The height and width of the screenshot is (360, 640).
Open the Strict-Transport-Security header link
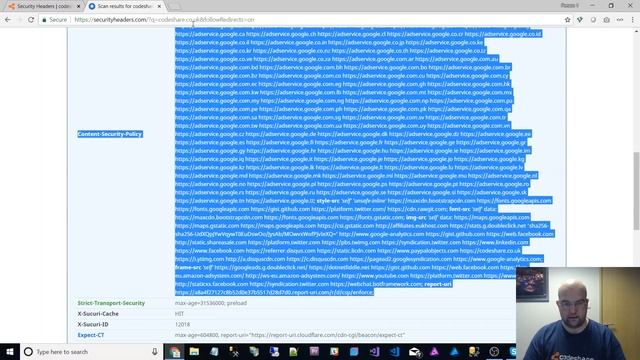111,303
